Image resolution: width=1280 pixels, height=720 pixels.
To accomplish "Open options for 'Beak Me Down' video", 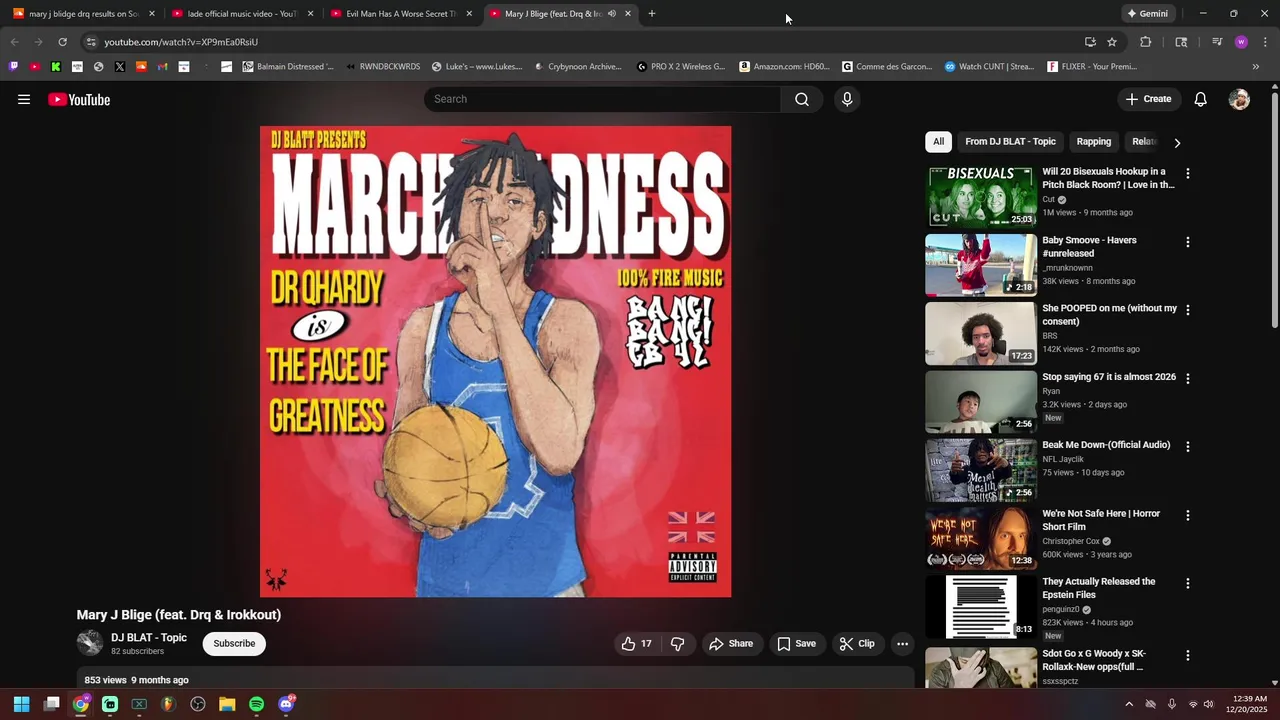I will click(1188, 447).
